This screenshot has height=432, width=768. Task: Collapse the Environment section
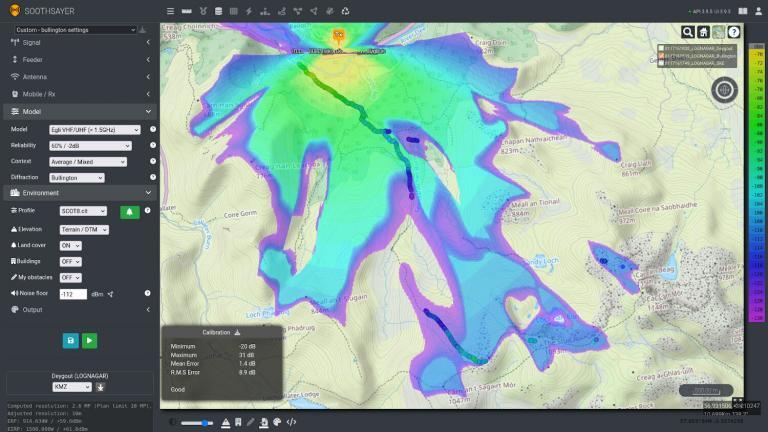tap(80, 193)
